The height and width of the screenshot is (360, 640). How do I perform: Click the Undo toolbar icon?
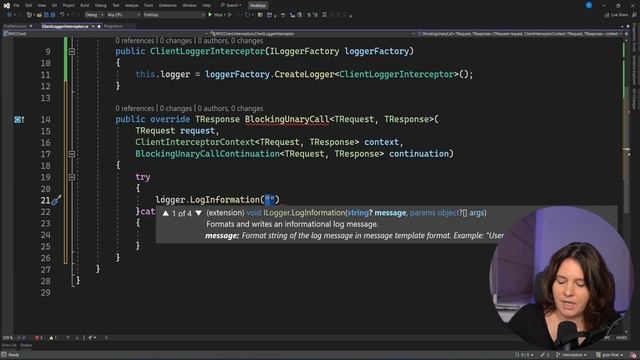[x=62, y=15]
